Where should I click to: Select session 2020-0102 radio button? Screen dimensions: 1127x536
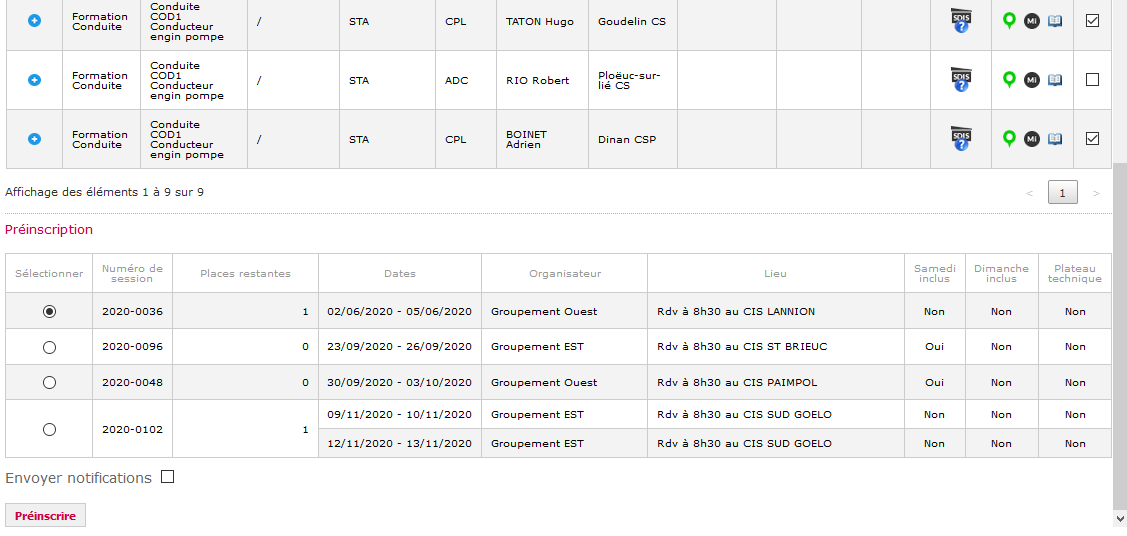click(x=49, y=429)
